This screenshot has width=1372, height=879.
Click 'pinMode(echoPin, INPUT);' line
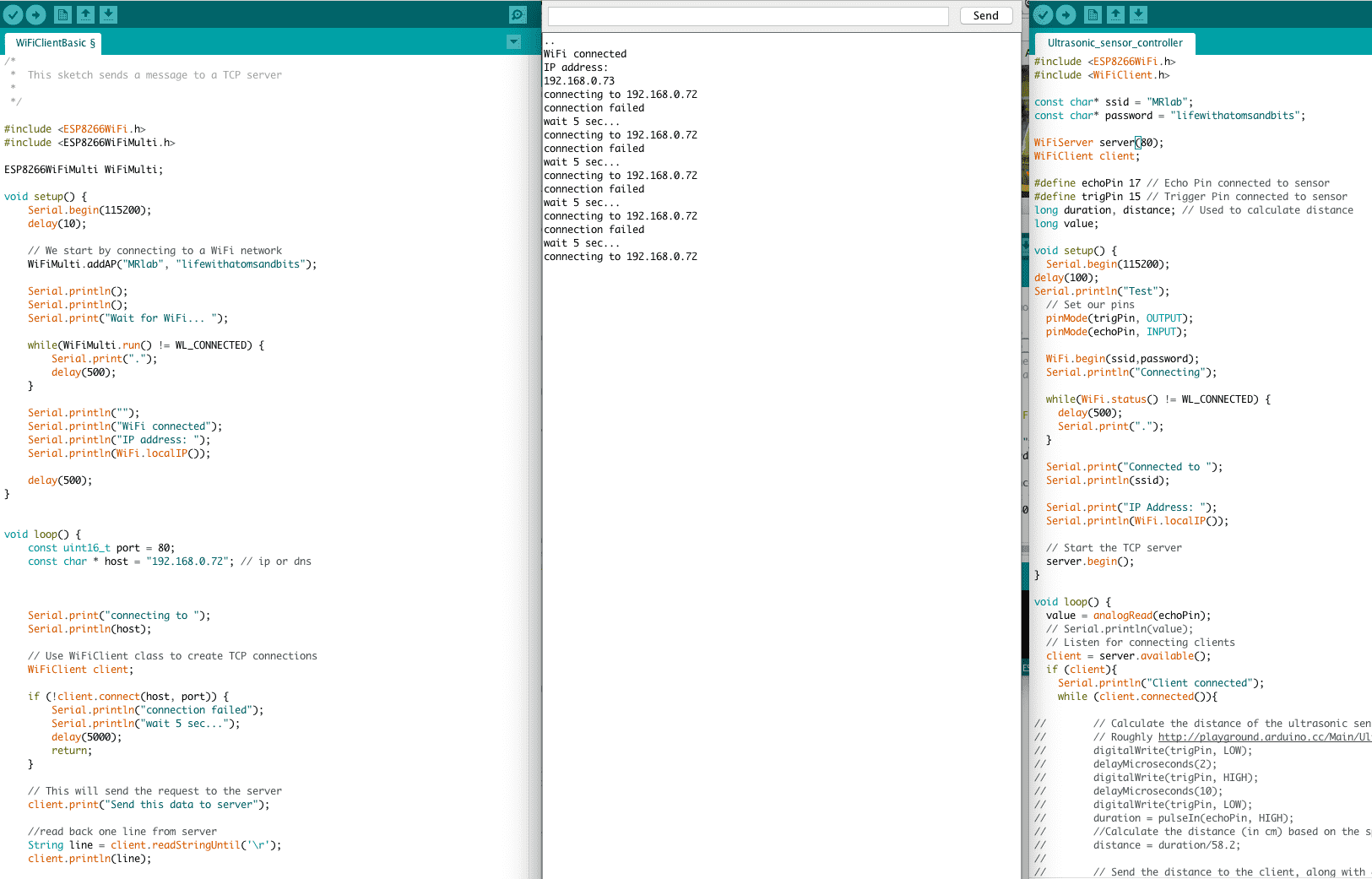pyautogui.click(x=1117, y=332)
